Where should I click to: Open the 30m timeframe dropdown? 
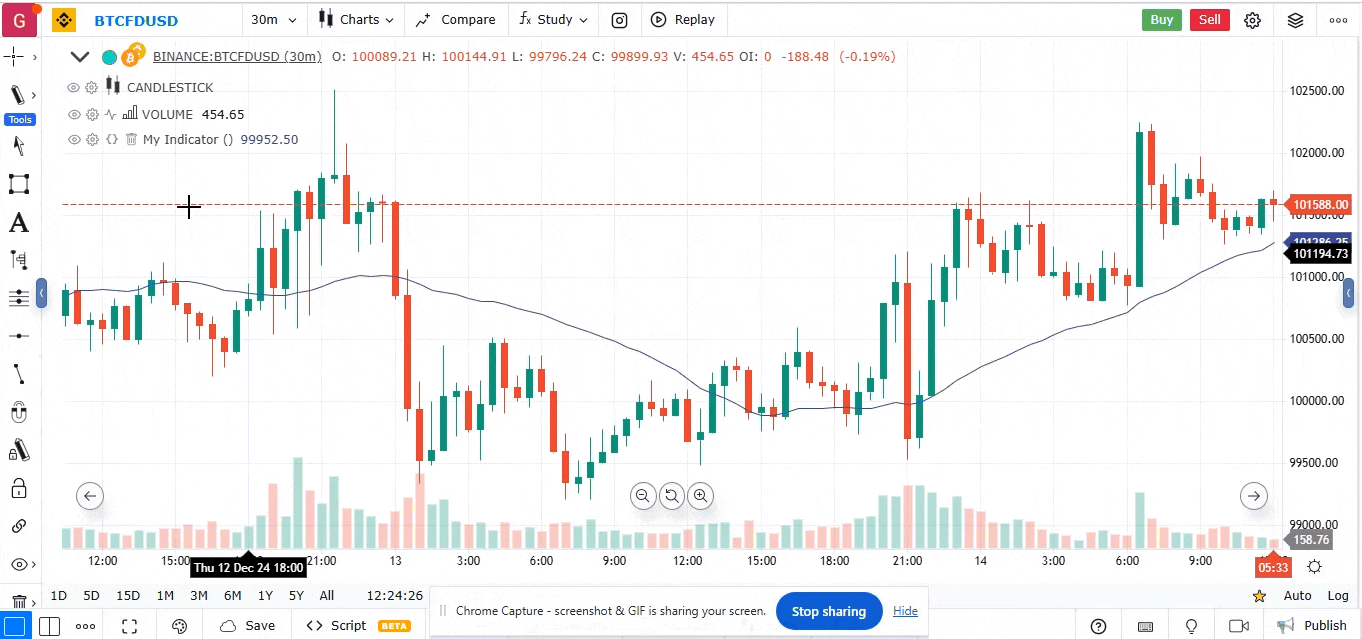pos(274,19)
